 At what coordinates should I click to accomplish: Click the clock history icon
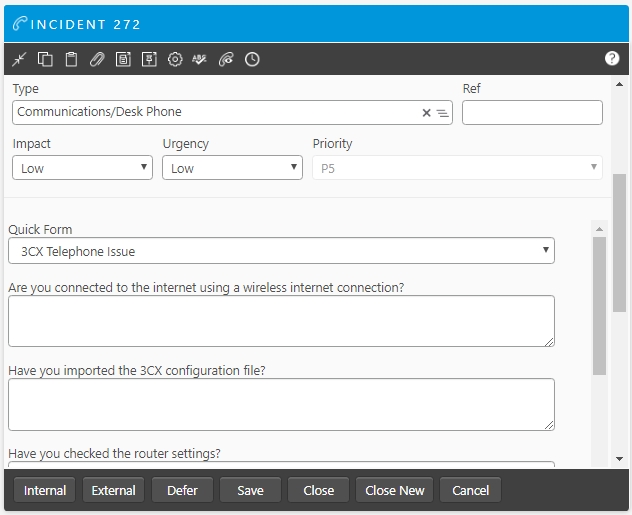pos(252,59)
